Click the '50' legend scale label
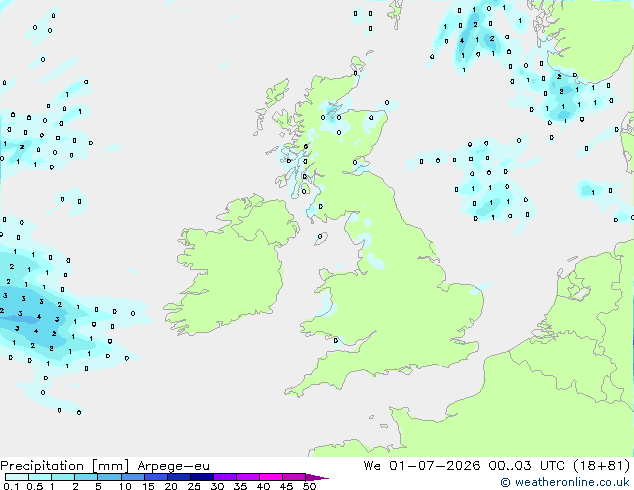634x490 pixels. point(309,486)
